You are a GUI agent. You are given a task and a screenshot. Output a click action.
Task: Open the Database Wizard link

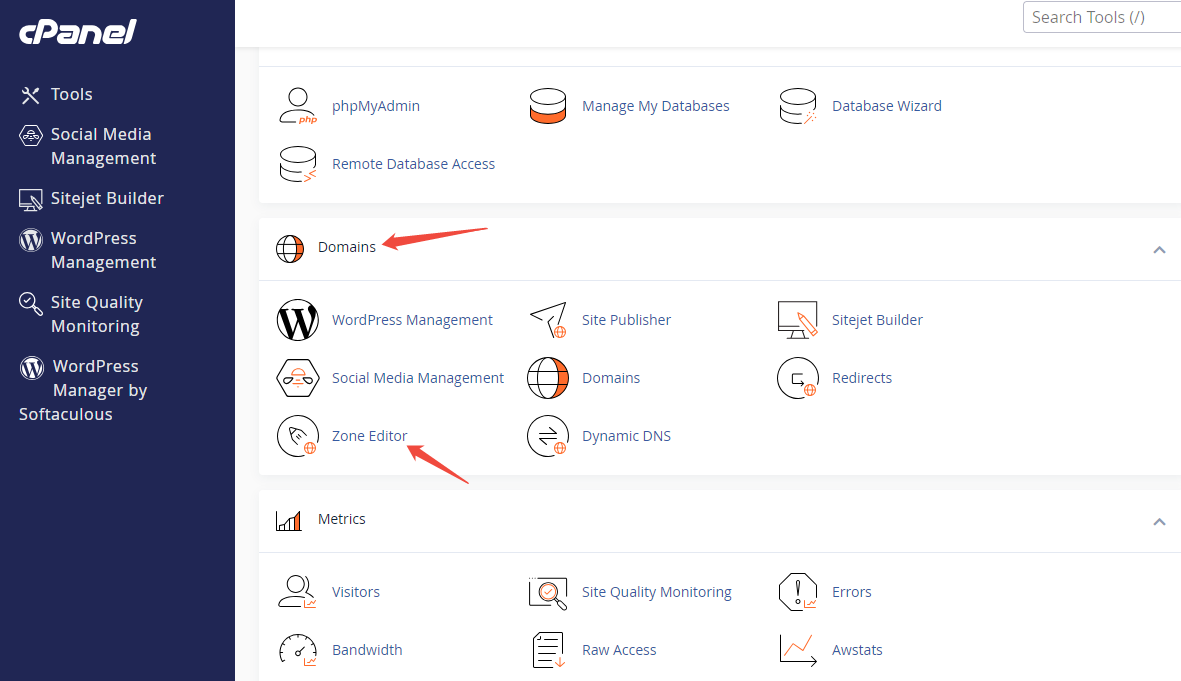point(887,106)
